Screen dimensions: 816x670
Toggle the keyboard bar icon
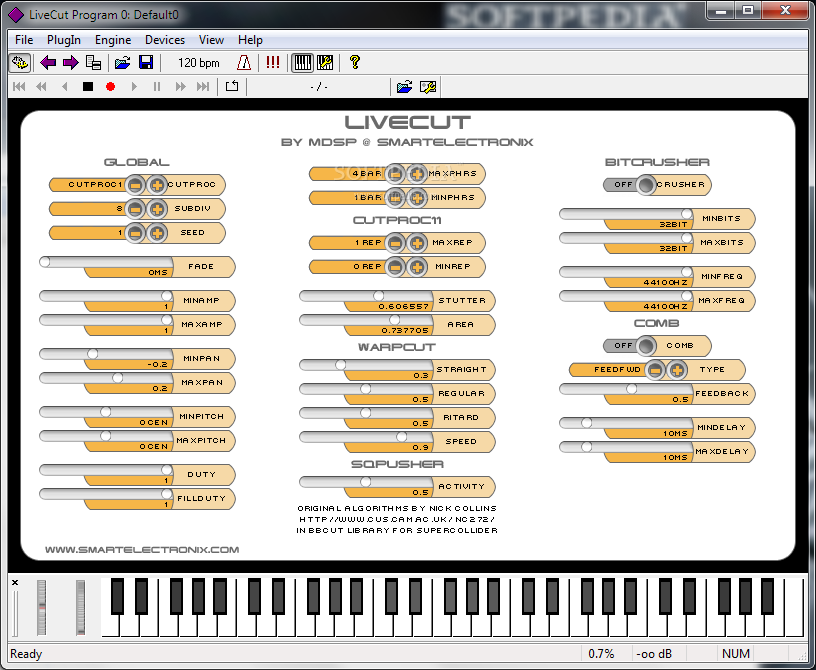point(302,62)
